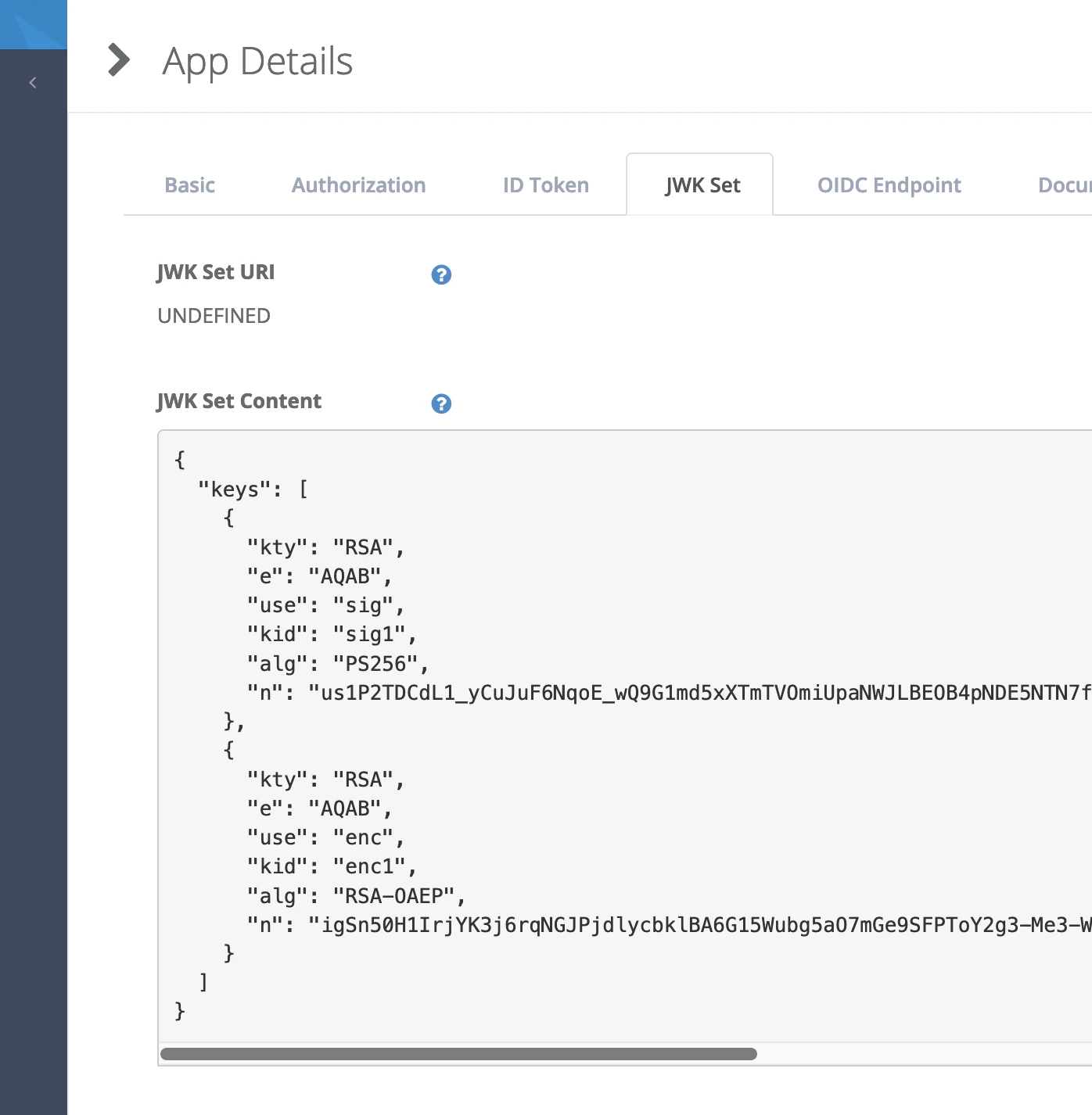Click the horizontal scrollbar under JWK content
The image size is (1092, 1115).
(x=458, y=1054)
